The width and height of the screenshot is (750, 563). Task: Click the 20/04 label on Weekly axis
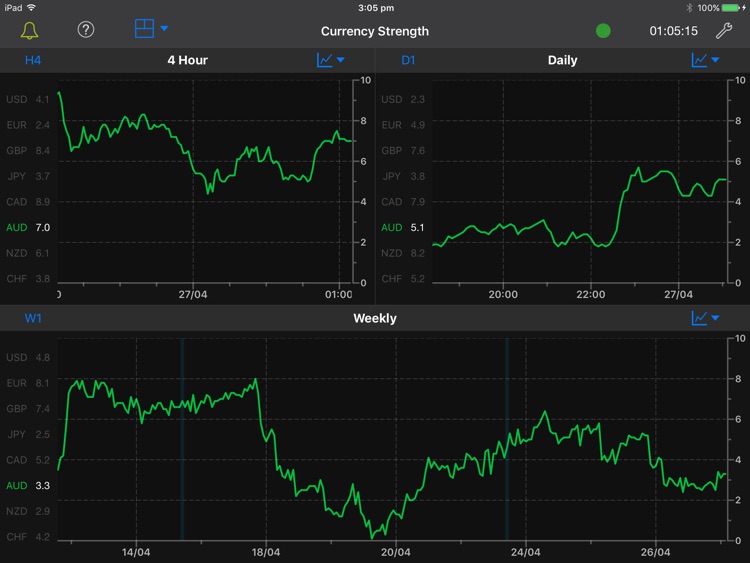pos(396,552)
